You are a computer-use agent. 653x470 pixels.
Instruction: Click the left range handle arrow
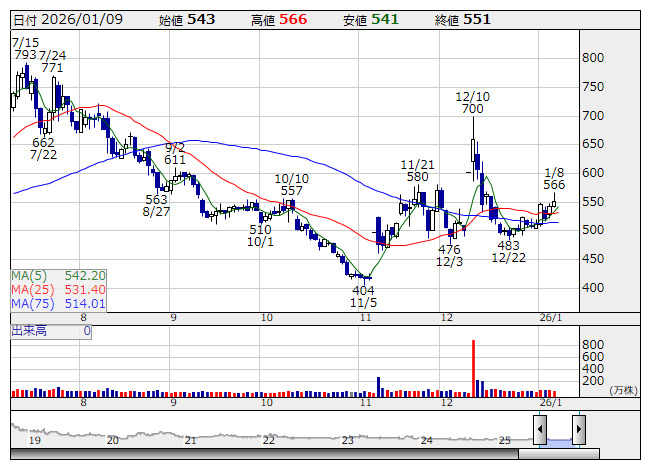[x=540, y=431]
